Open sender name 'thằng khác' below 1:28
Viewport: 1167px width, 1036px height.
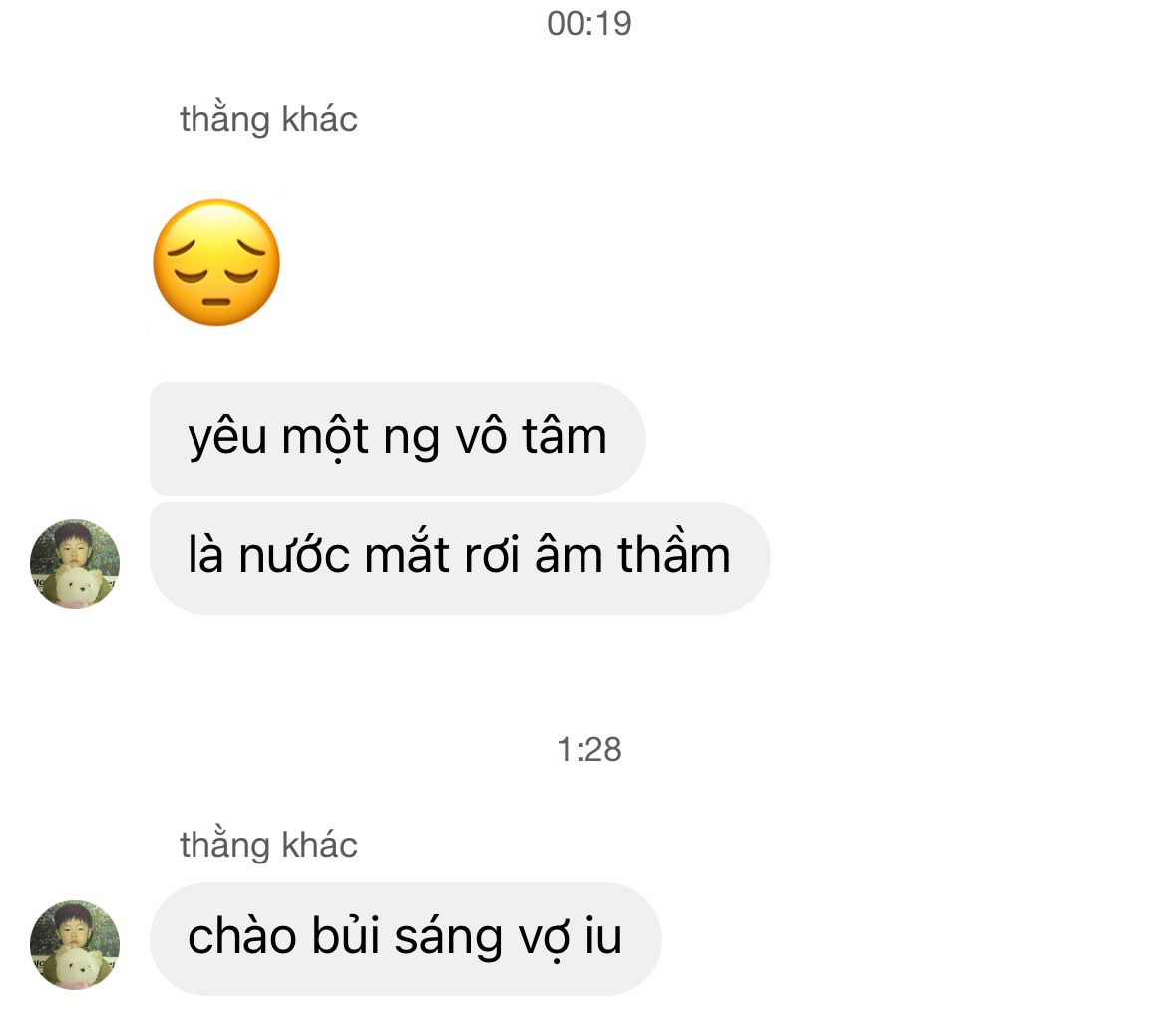click(268, 845)
